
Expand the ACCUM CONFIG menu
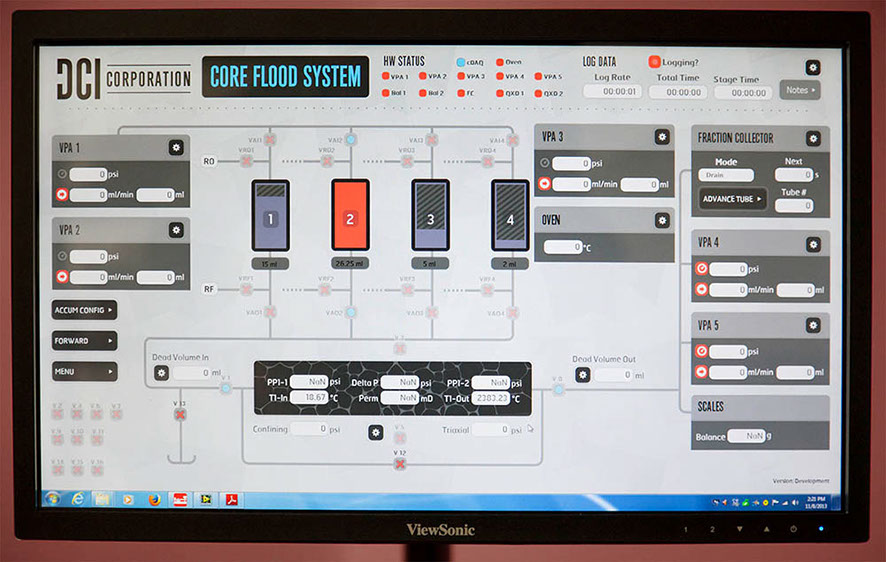pos(85,310)
